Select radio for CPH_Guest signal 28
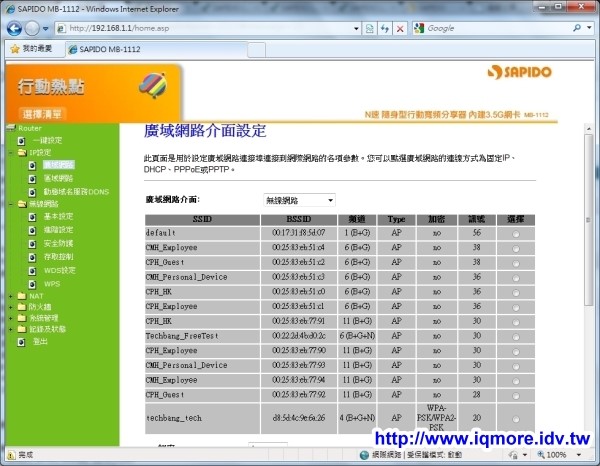This screenshot has width=600, height=466. tap(516, 396)
